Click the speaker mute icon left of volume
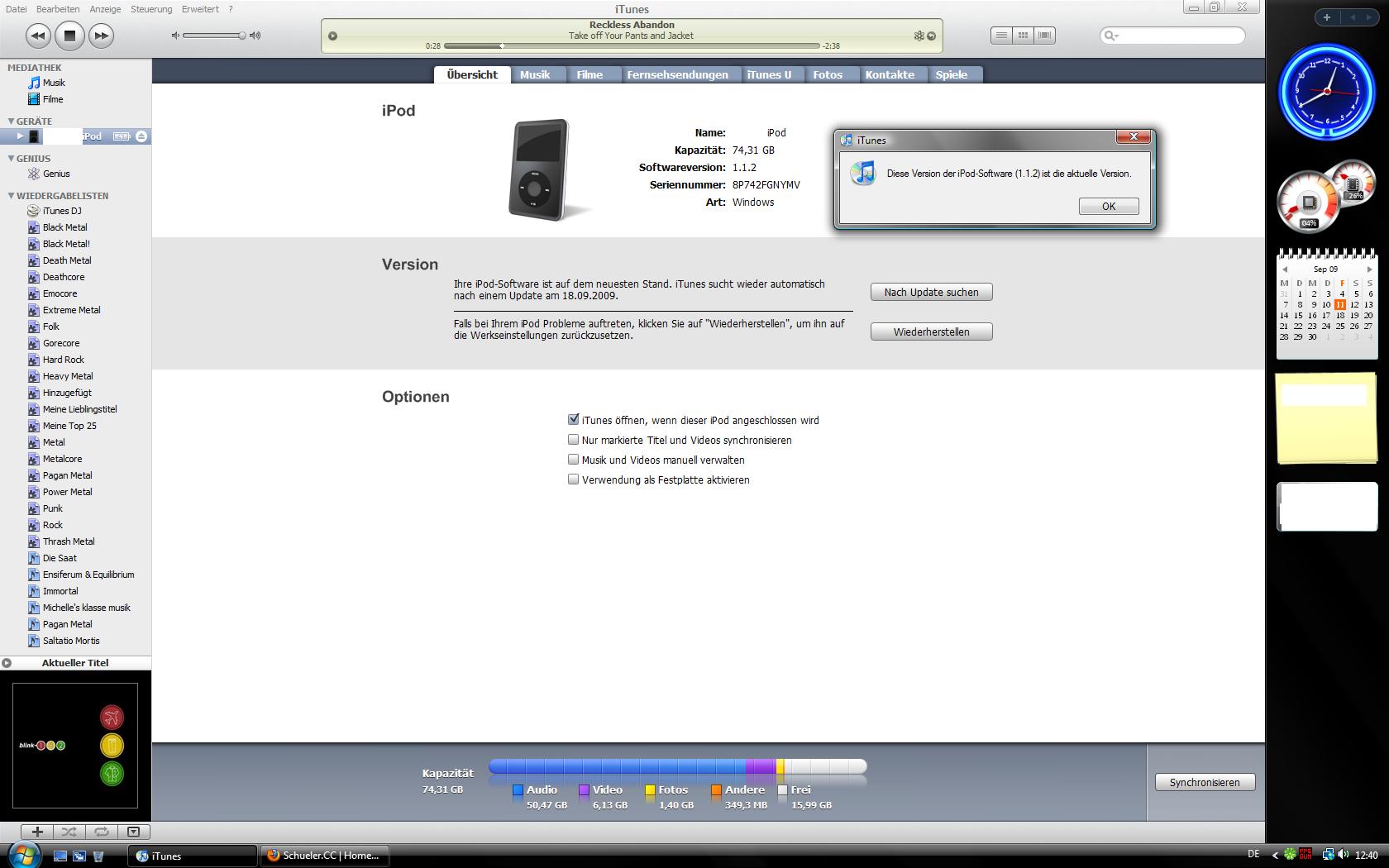 175,36
